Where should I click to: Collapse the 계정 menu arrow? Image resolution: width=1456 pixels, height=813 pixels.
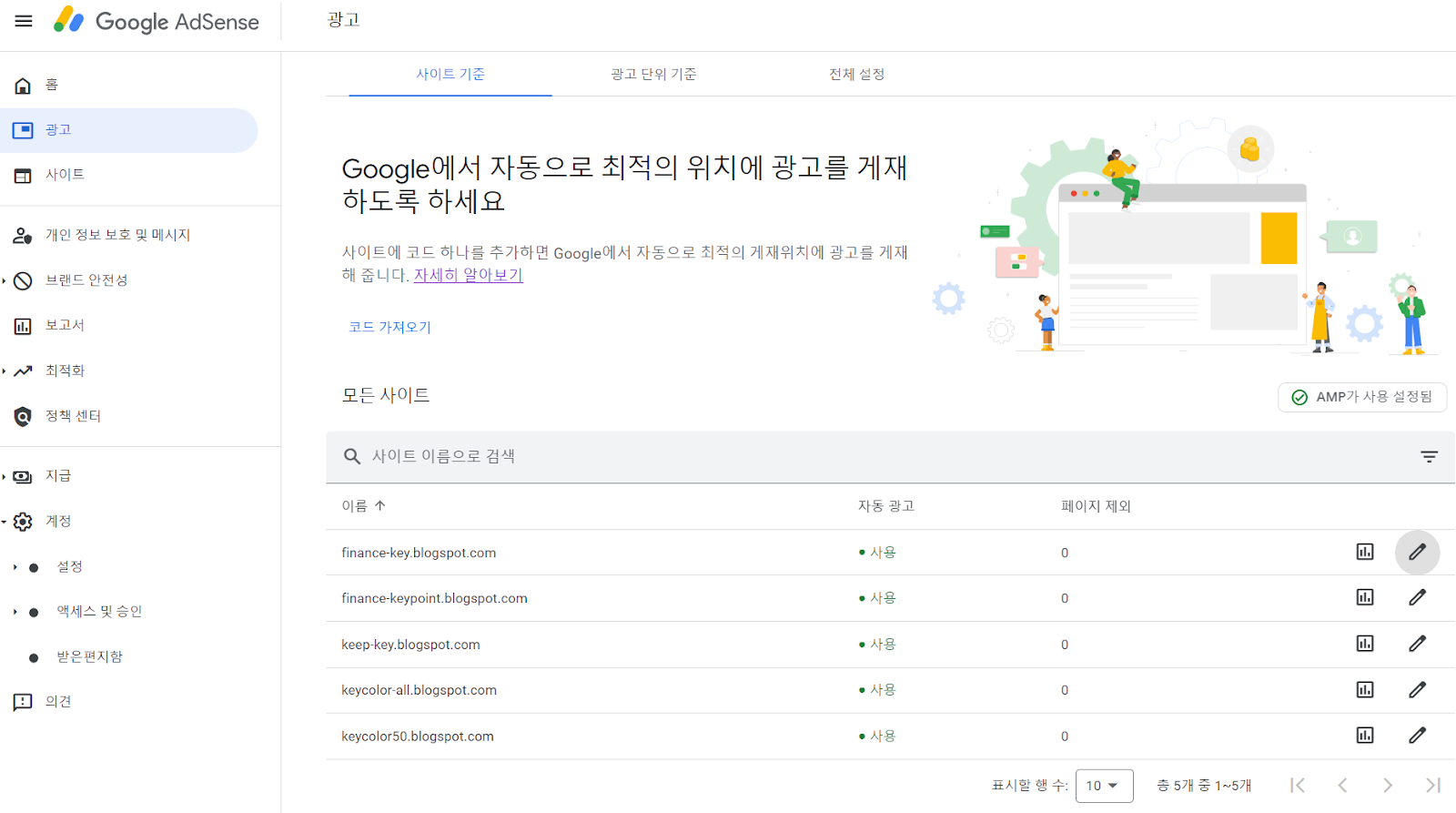pos(4,522)
